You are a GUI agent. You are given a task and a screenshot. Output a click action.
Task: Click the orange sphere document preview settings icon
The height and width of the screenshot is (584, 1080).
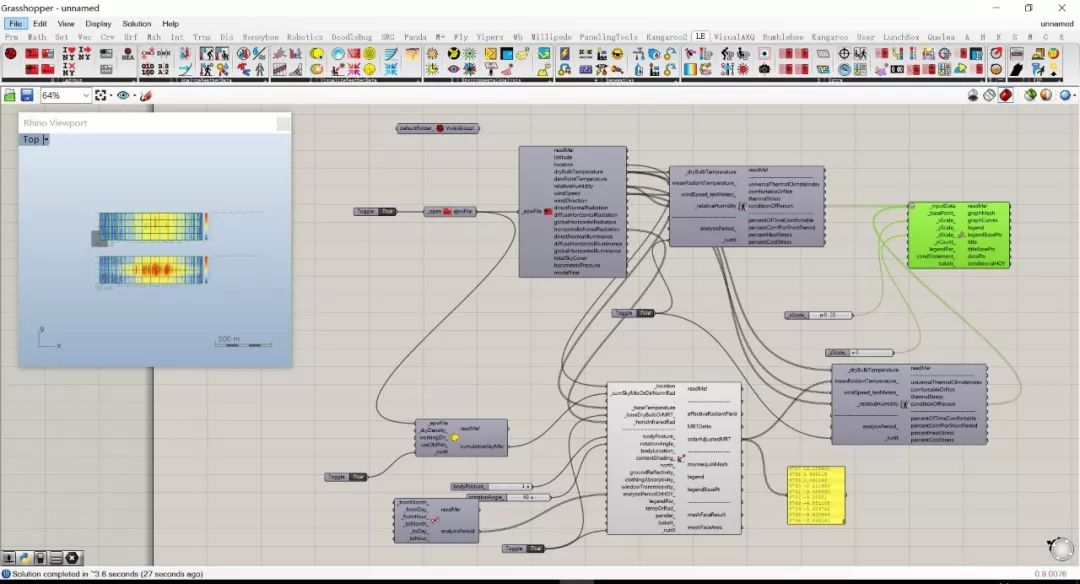click(x=1046, y=95)
